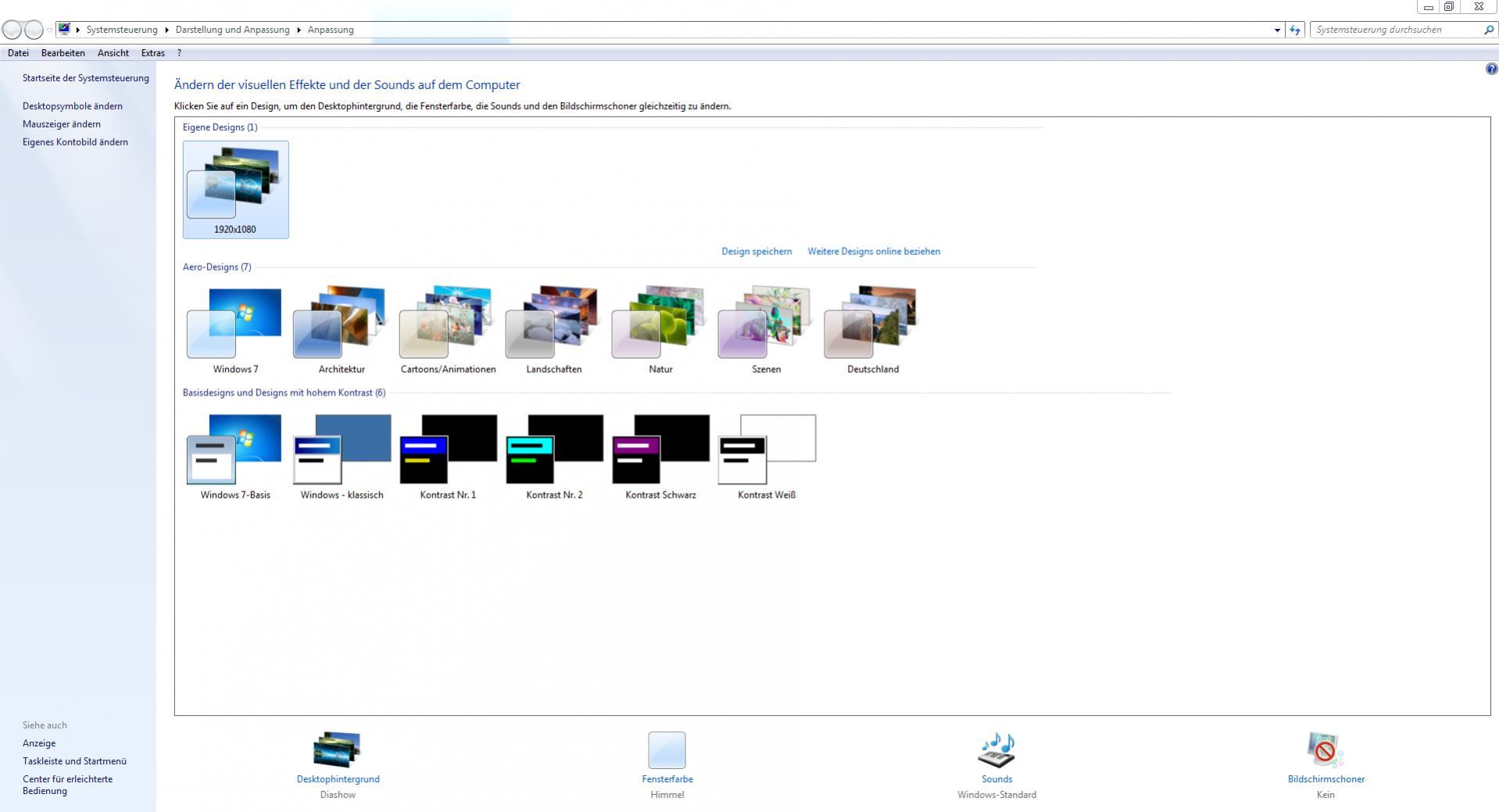
Task: Click the help question mark icon
Action: pos(1491,69)
